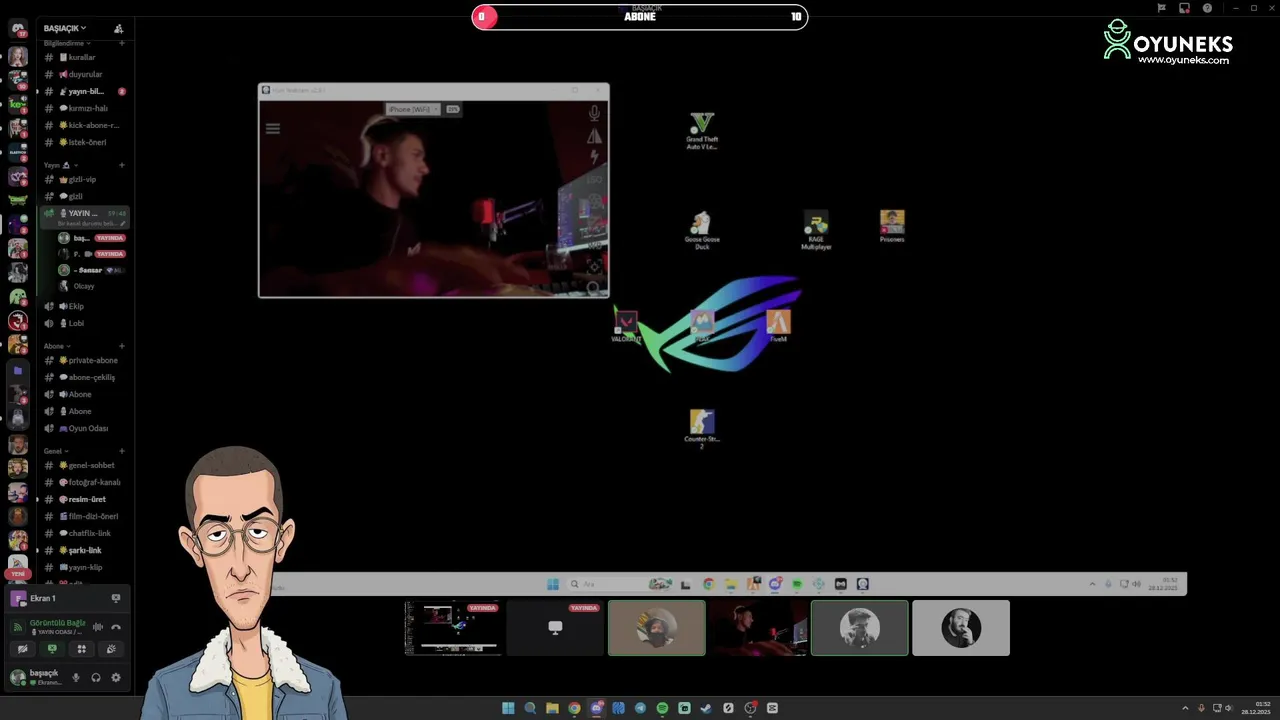Viewport: 1280px width, 720px height.
Task: Open the film-dizi-öneri channel
Action: point(85,516)
